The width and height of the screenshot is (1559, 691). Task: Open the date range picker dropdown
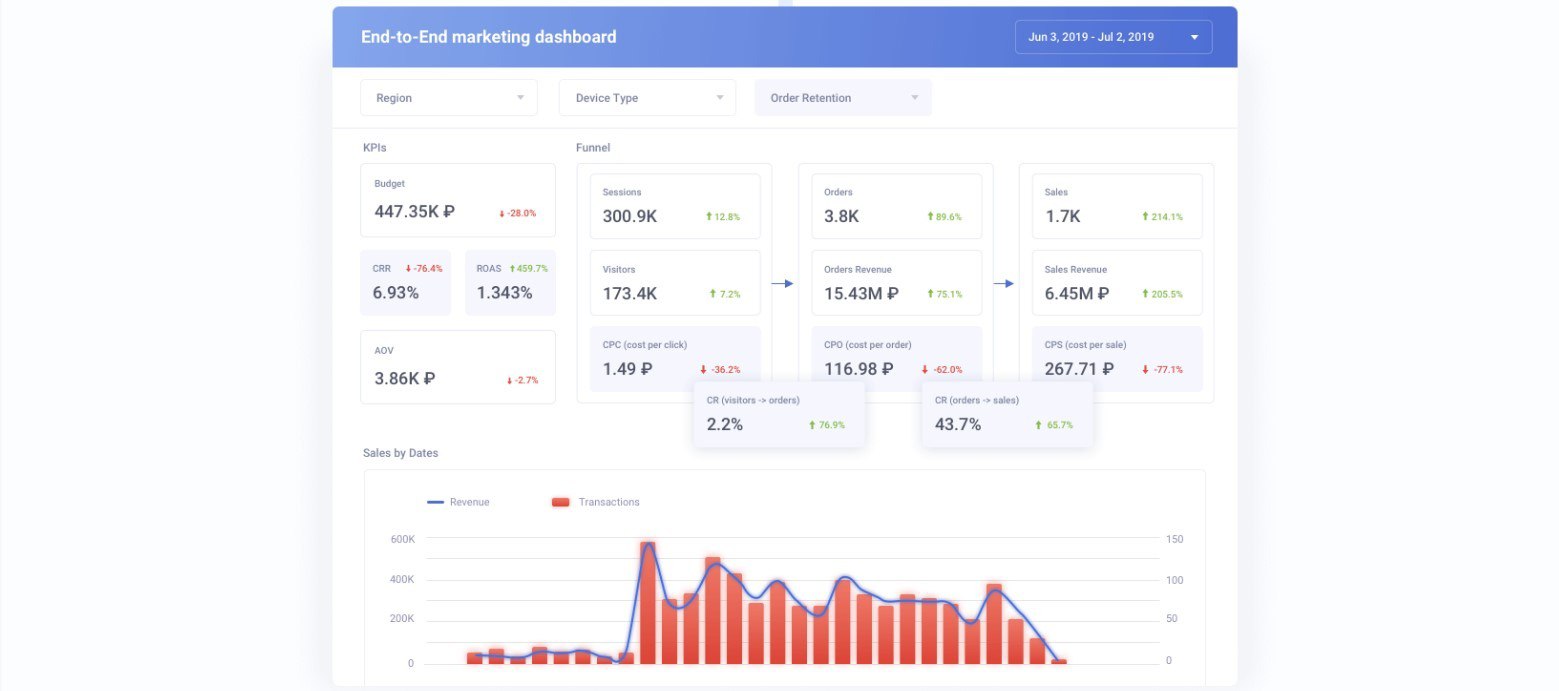point(1113,37)
